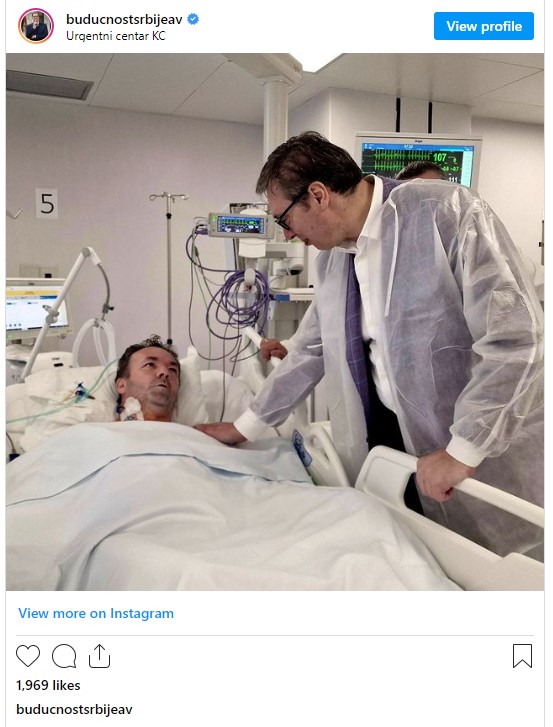553x727 pixels.
Task: Click the IV pole in the photo
Action: pos(169,264)
